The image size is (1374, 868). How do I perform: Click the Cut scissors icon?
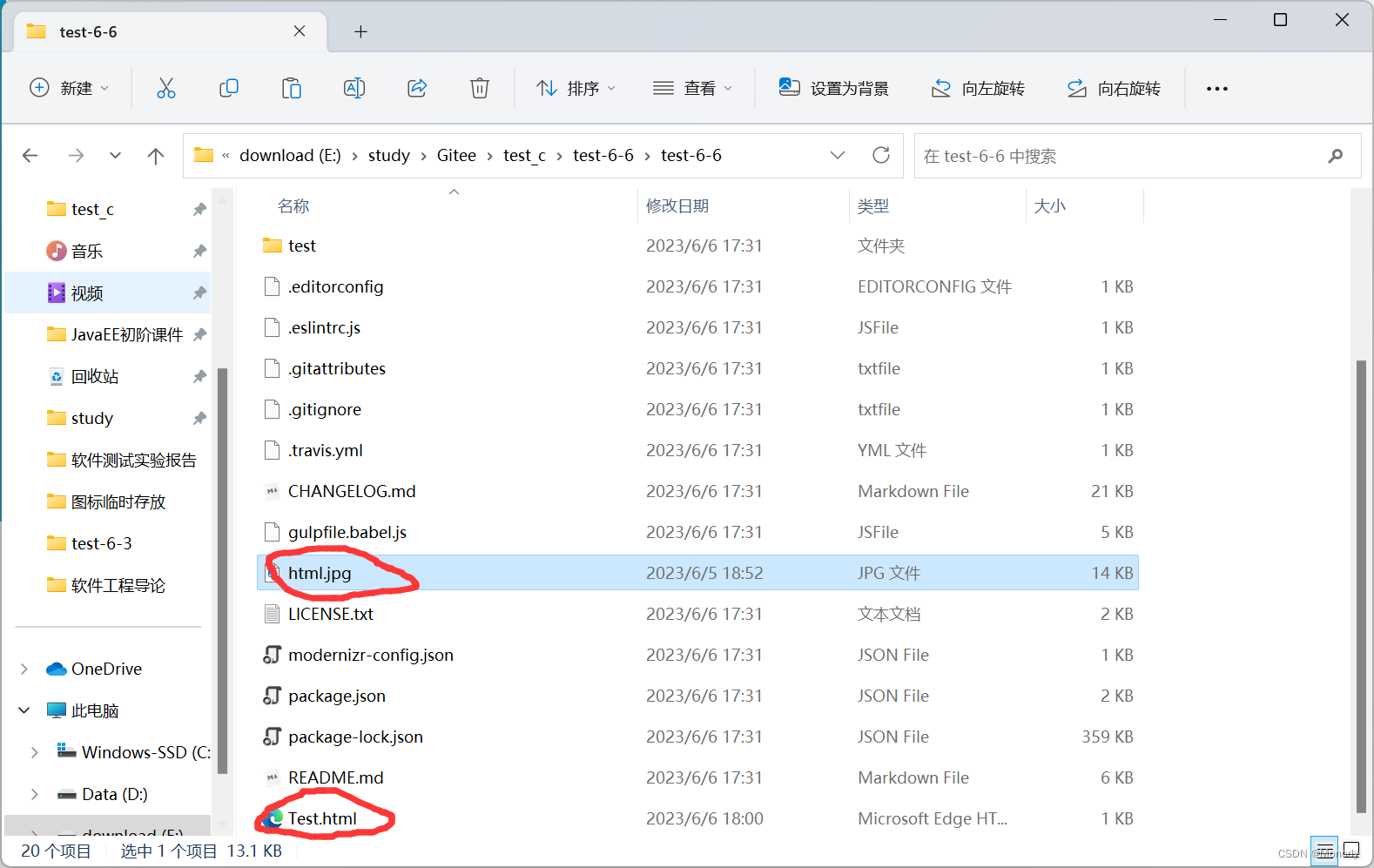pos(165,88)
